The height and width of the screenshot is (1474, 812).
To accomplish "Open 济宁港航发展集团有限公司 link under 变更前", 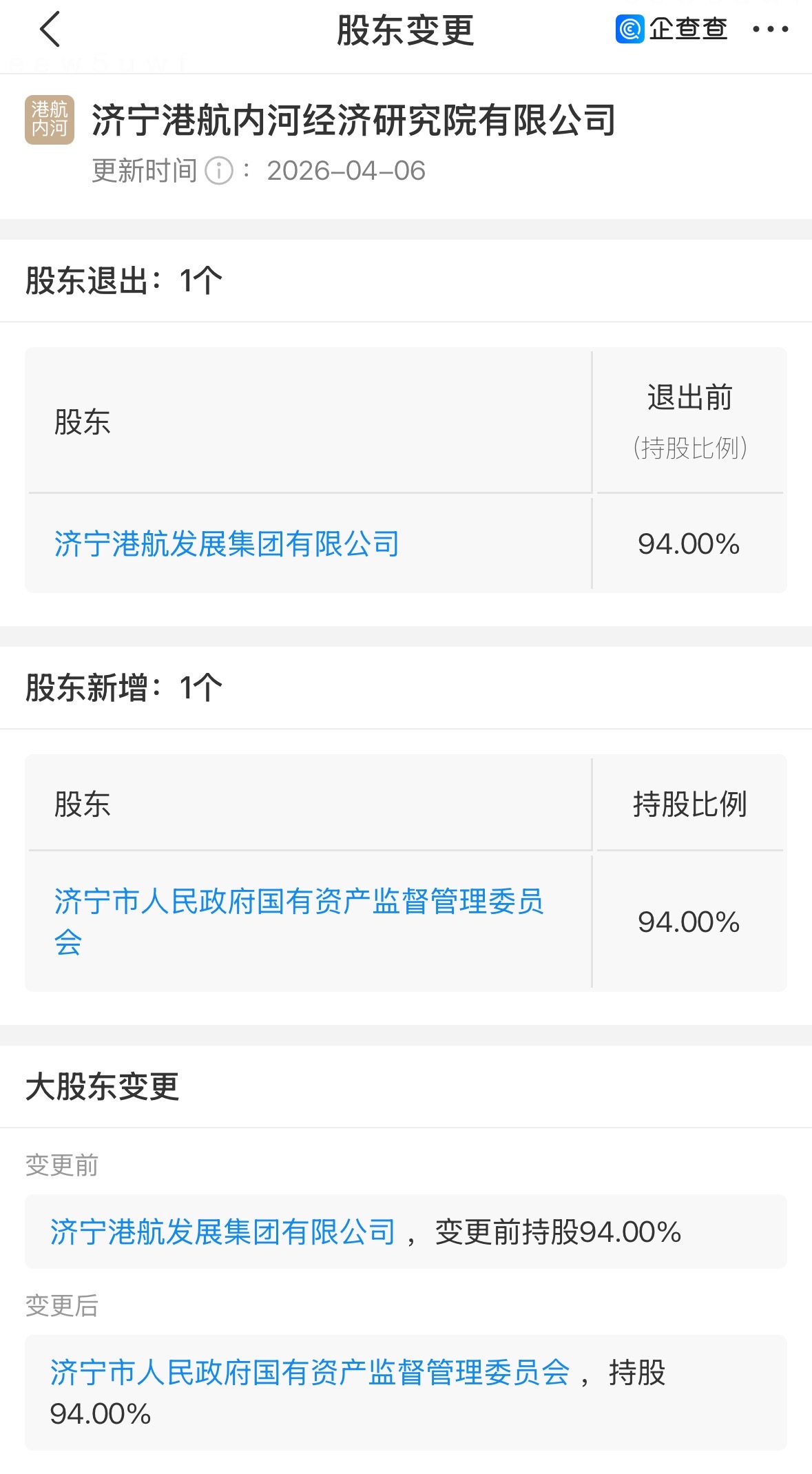I will 222,1232.
